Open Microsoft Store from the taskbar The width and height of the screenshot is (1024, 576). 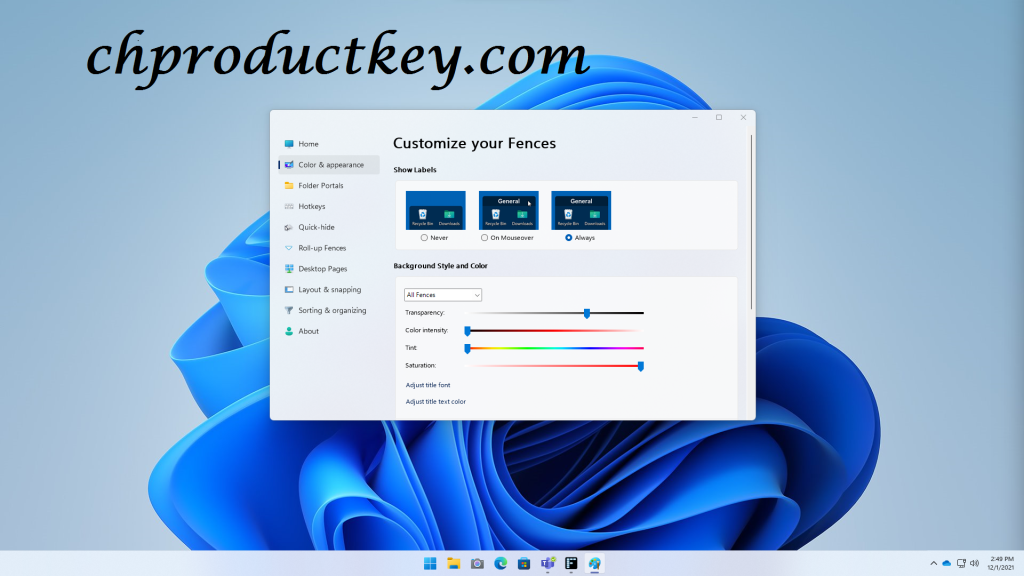(x=524, y=564)
